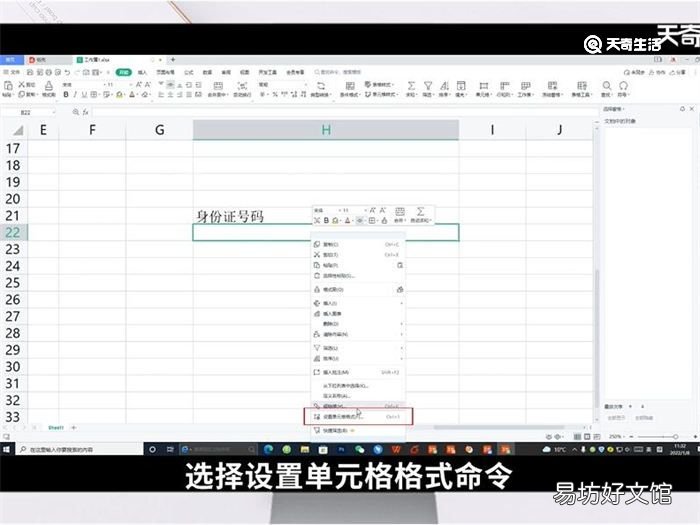Viewport: 700px width, 525px height.
Task: Click the Undo arrow in quick toolbar
Action: click(x=67, y=72)
